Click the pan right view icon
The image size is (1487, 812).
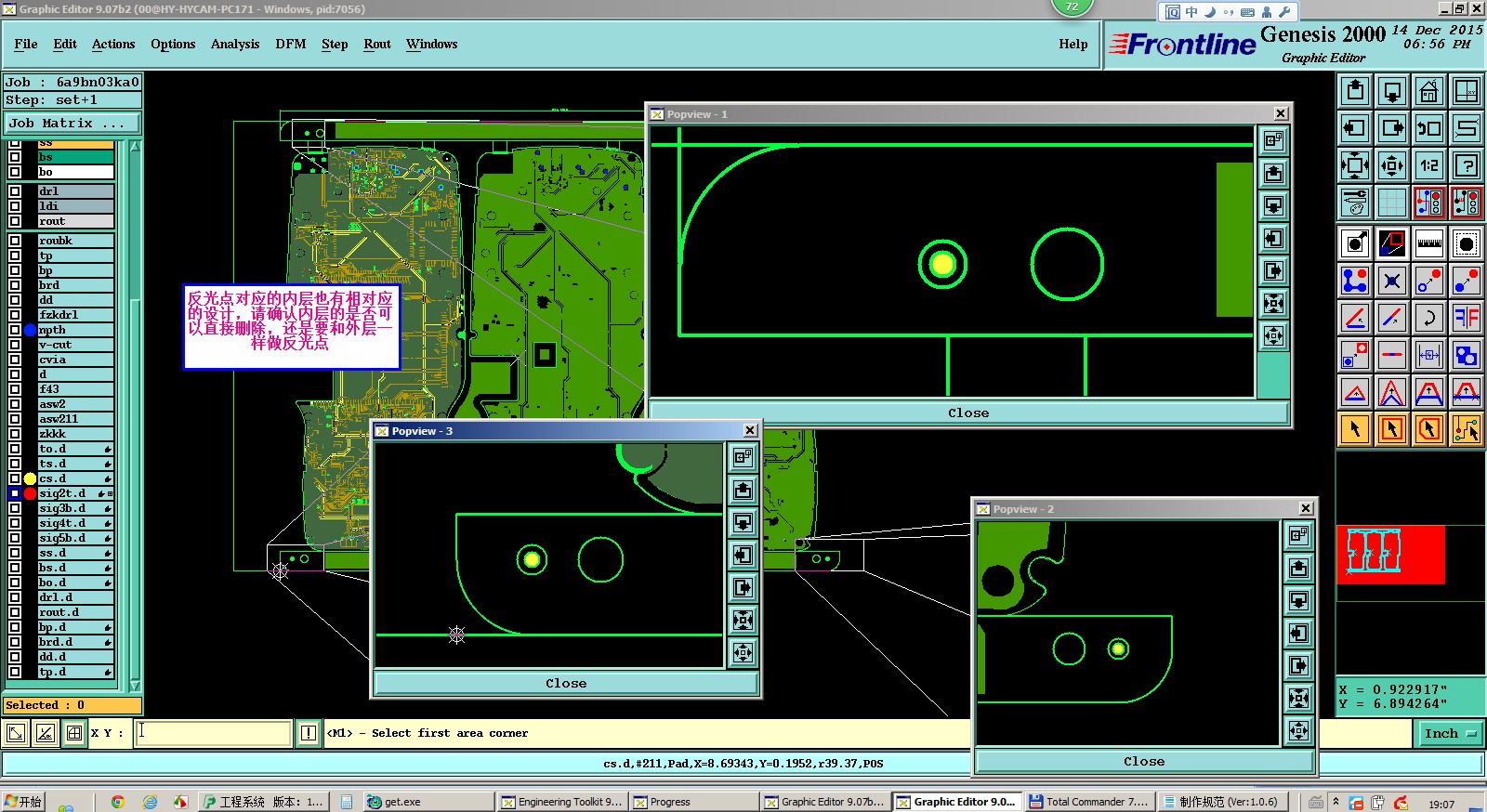pos(1392,128)
